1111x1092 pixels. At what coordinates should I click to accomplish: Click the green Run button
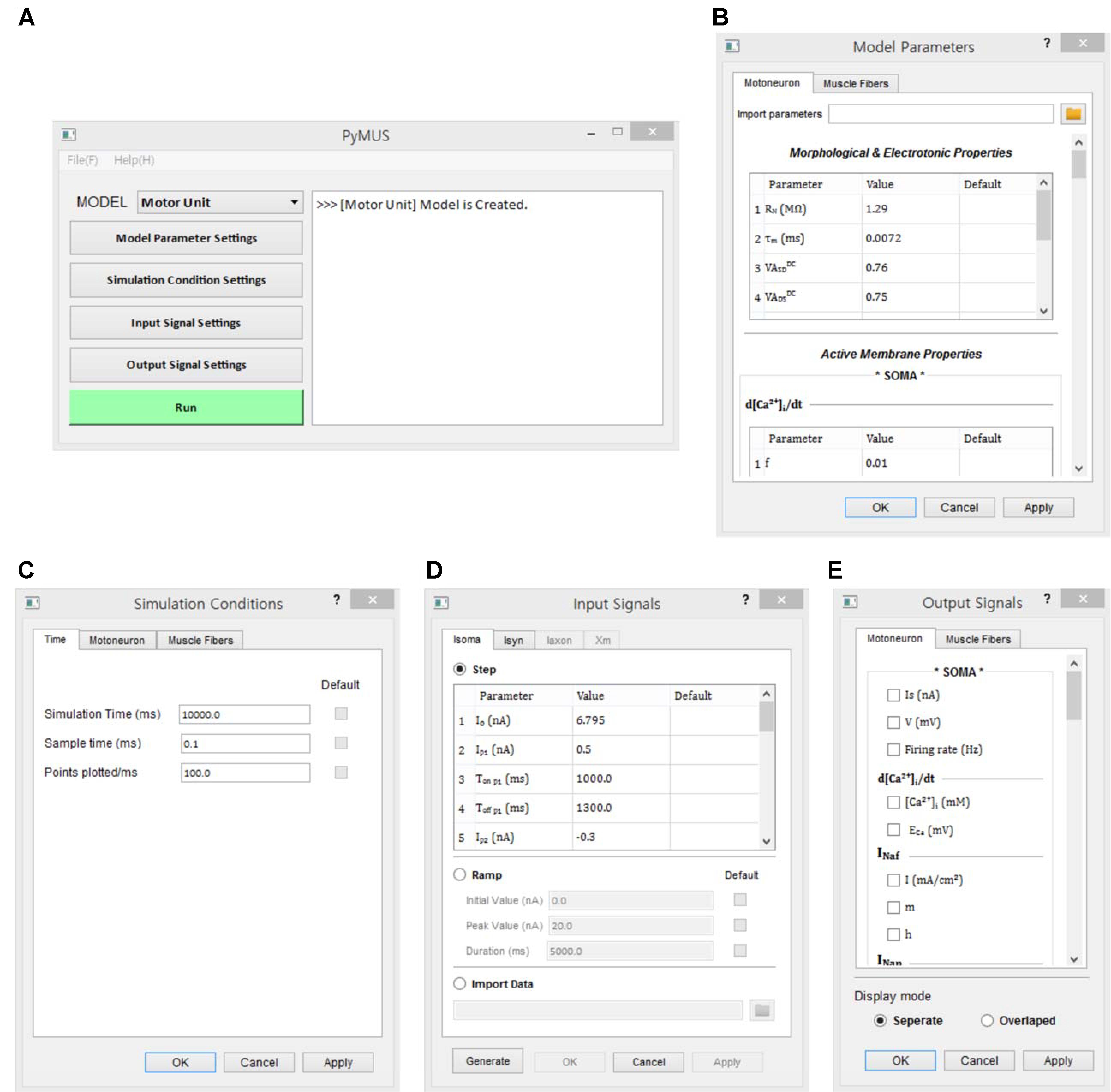(186, 407)
